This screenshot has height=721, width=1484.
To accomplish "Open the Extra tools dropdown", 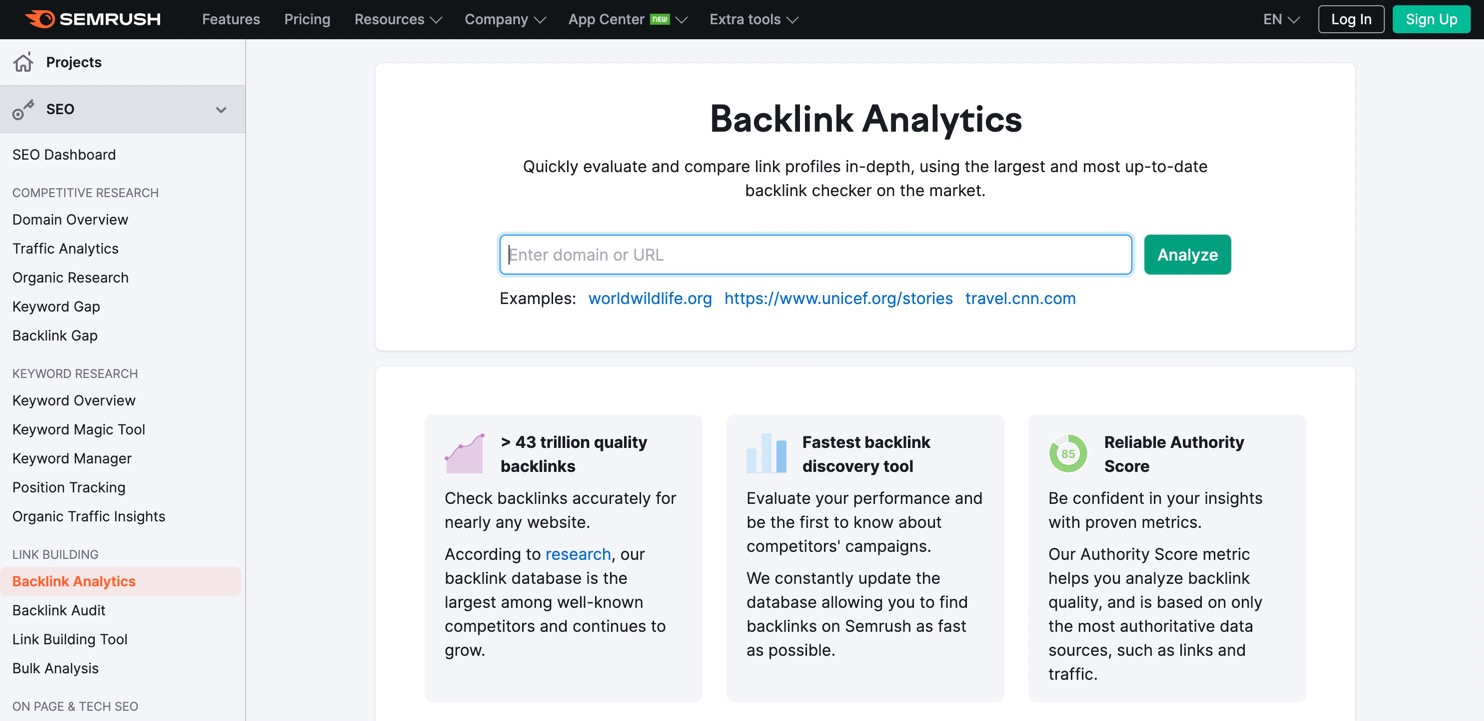I will click(752, 19).
